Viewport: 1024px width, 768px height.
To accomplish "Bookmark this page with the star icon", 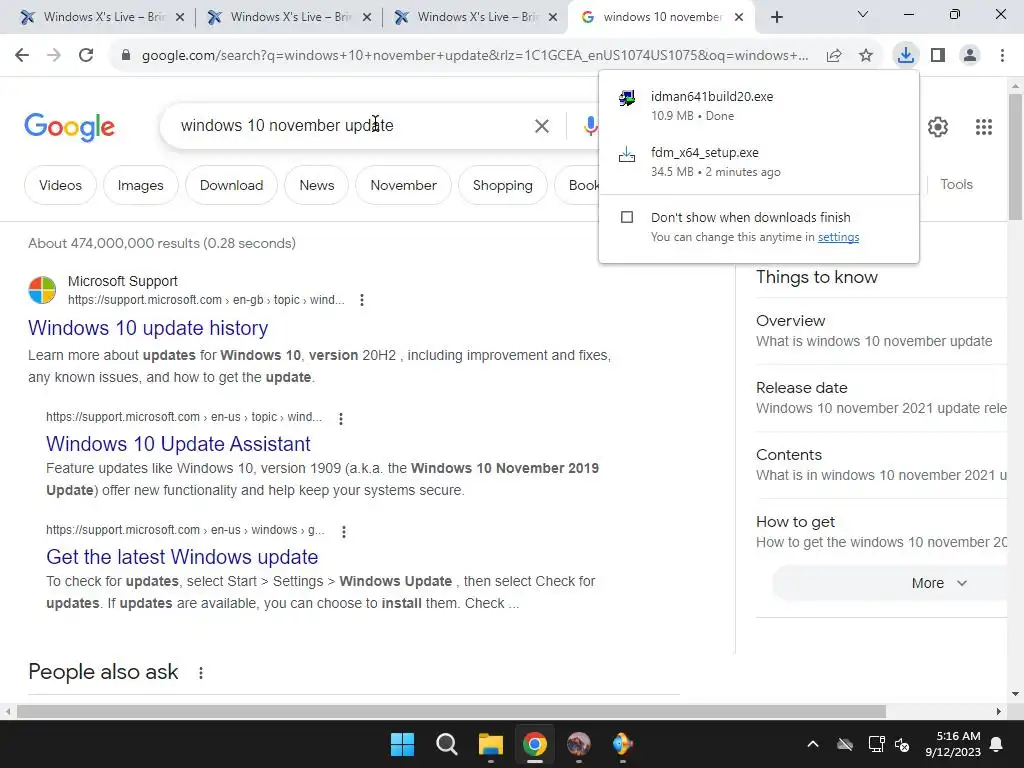I will pyautogui.click(x=866, y=56).
